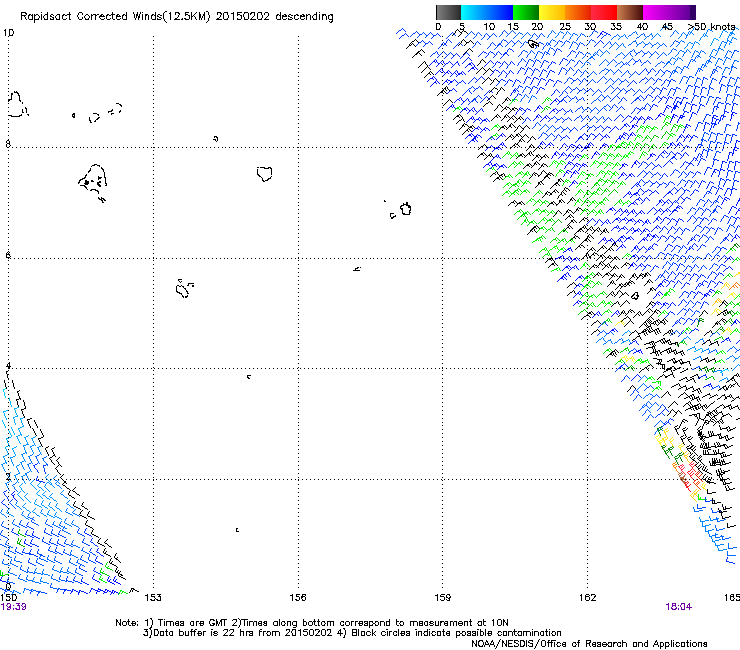This screenshot has height=650, width=740.
Task: Click the latitude 6 axis label
Action: pos(8,255)
